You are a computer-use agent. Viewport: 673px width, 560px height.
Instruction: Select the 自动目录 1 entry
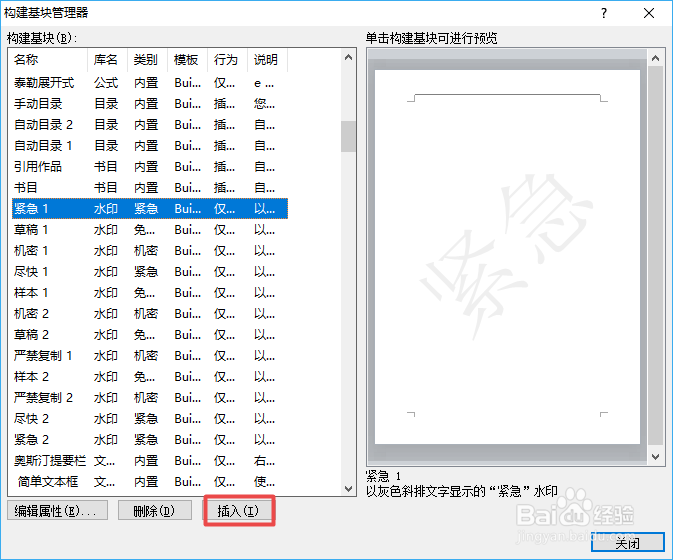click(x=150, y=145)
